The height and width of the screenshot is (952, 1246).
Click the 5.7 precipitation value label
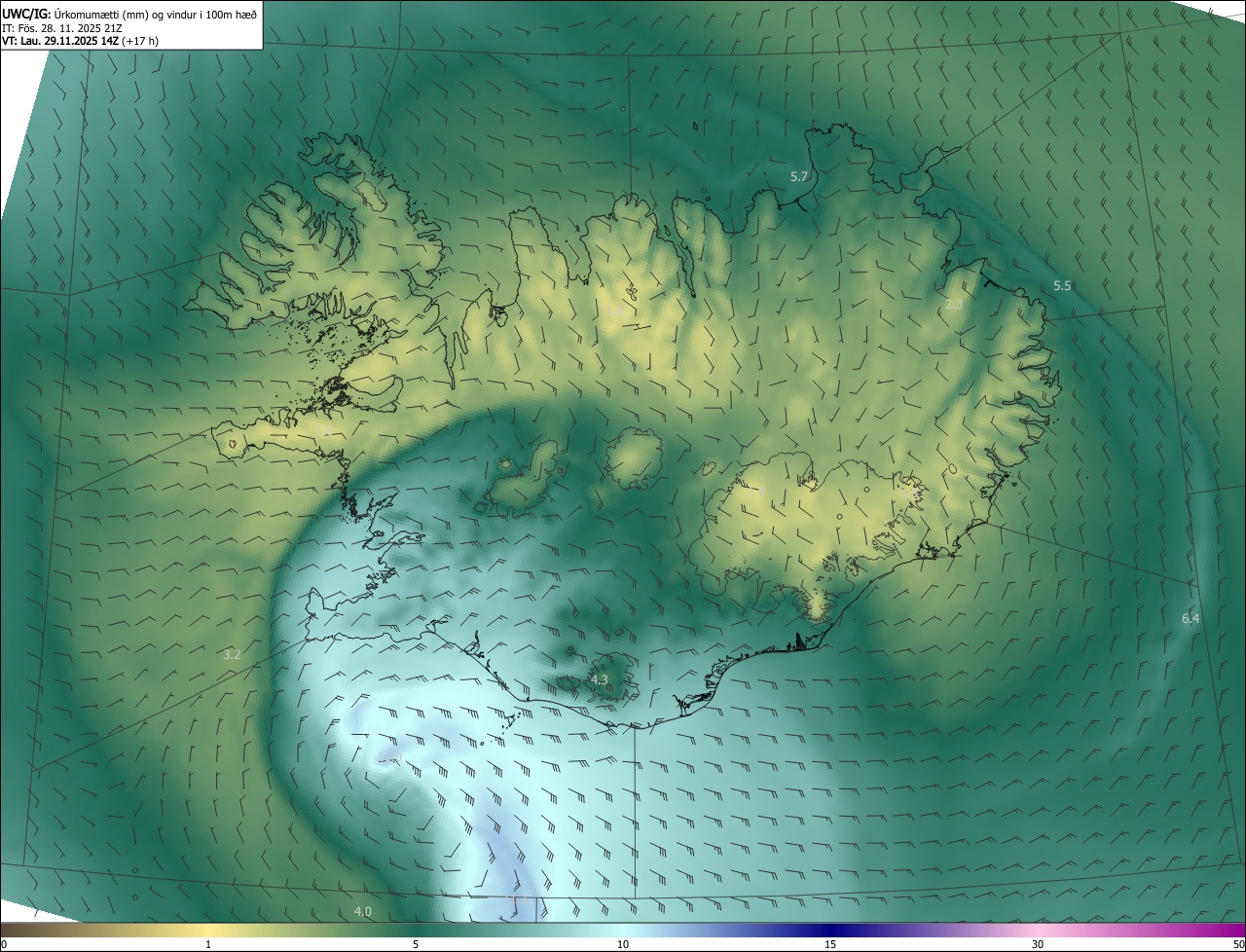coord(799,176)
